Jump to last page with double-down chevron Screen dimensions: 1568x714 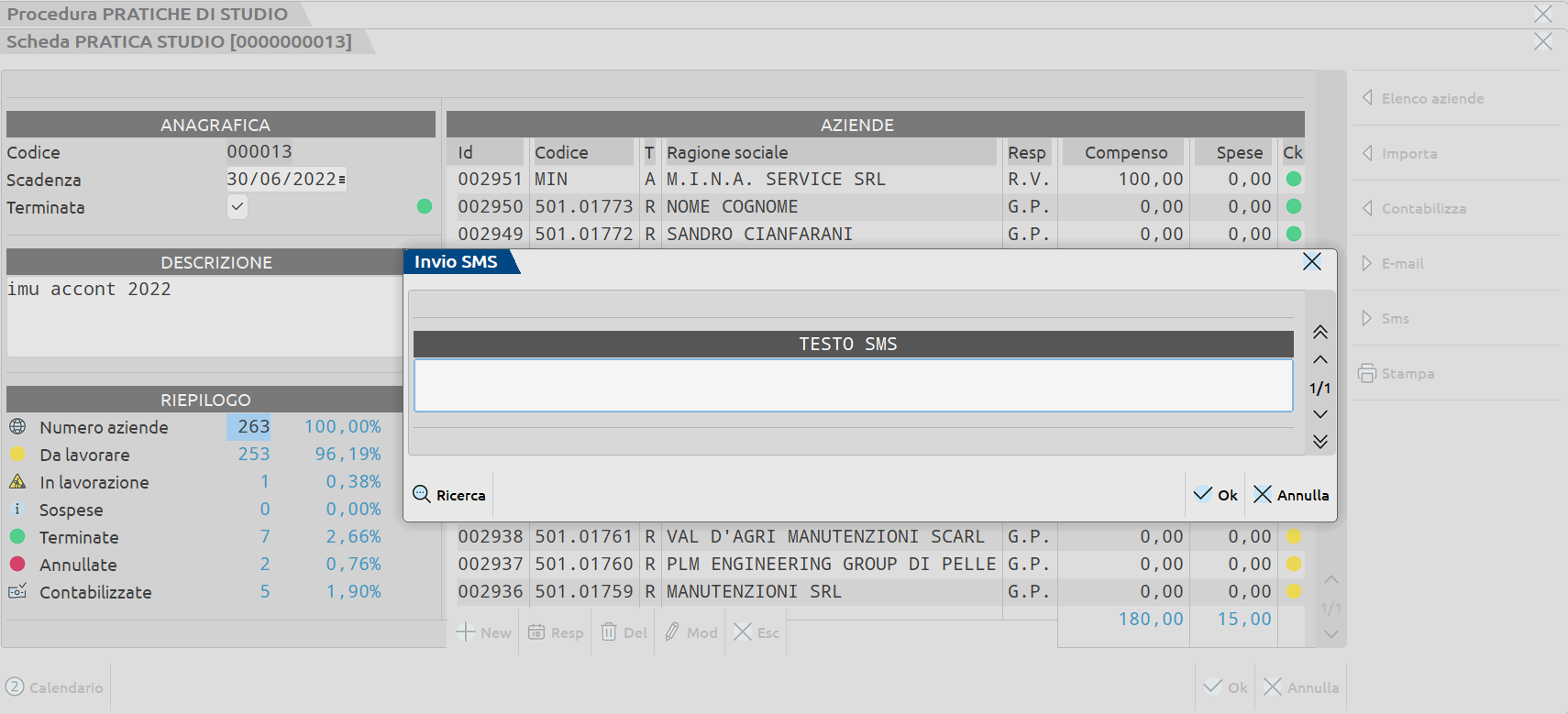tap(1320, 442)
